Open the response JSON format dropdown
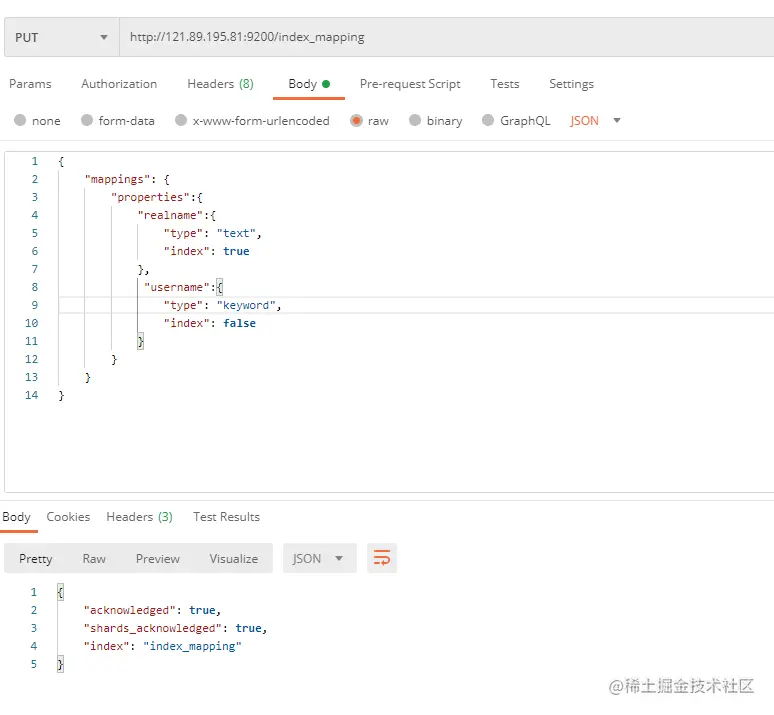Image resolution: width=774 pixels, height=715 pixels. [319, 558]
